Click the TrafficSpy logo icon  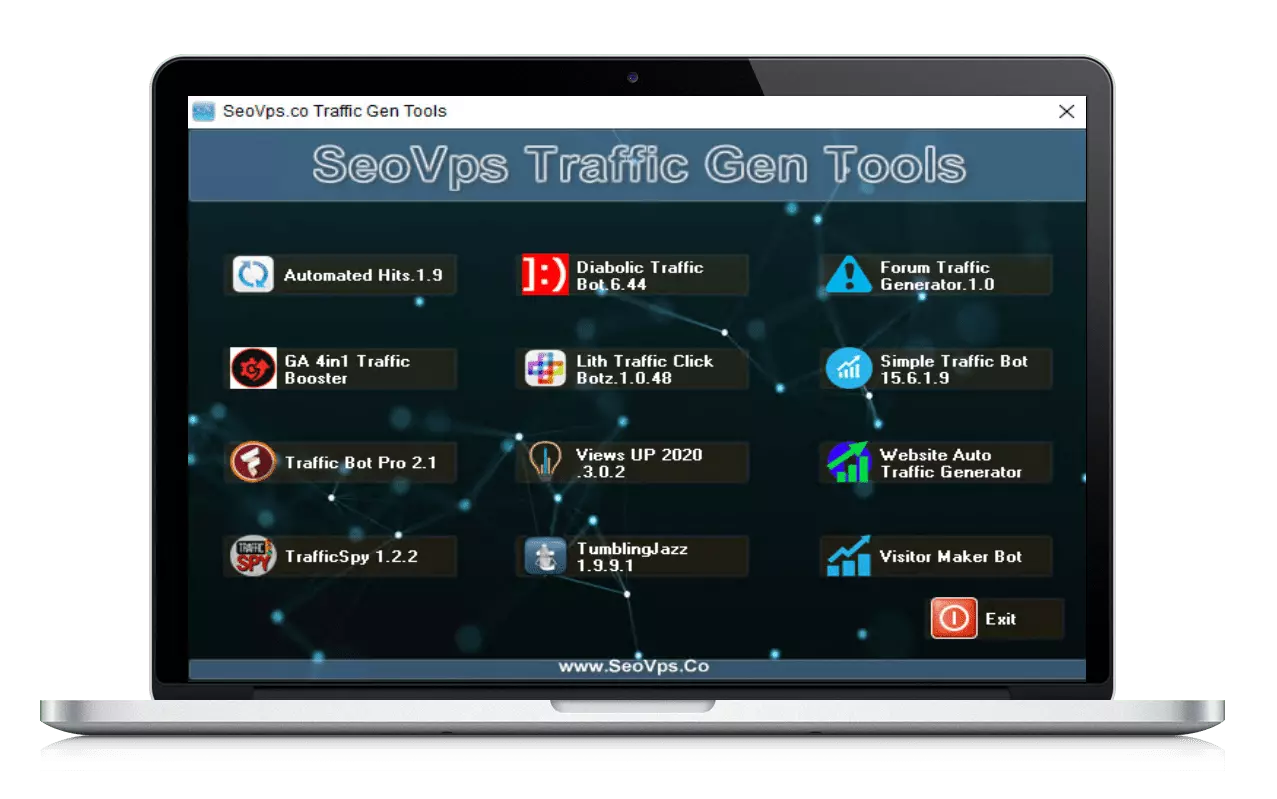coord(253,556)
